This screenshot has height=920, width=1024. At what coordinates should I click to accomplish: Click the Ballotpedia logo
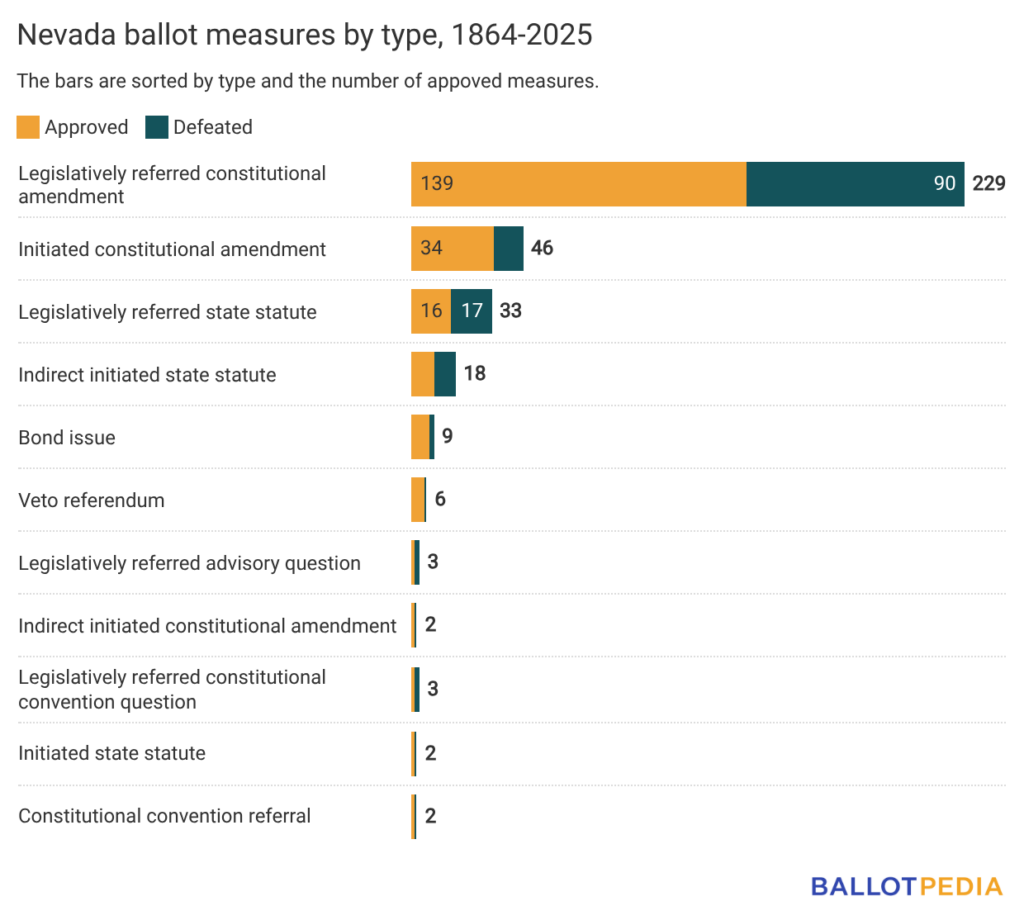[x=906, y=886]
